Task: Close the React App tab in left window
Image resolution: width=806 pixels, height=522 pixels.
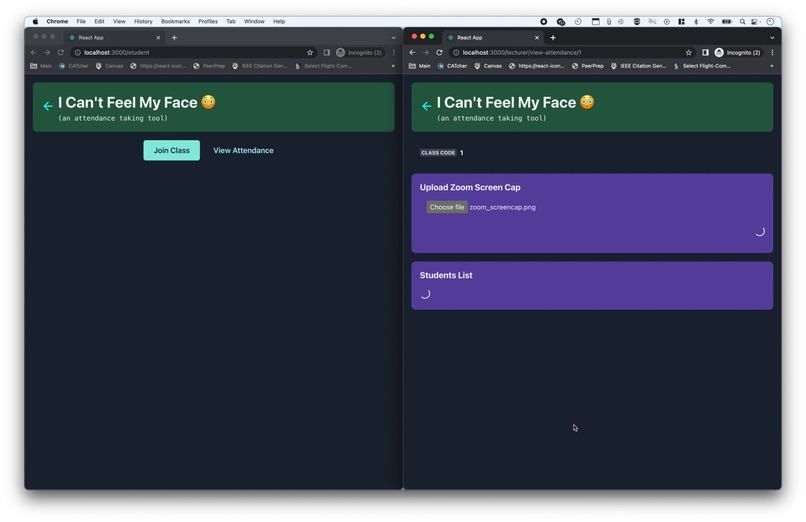Action: (158, 38)
